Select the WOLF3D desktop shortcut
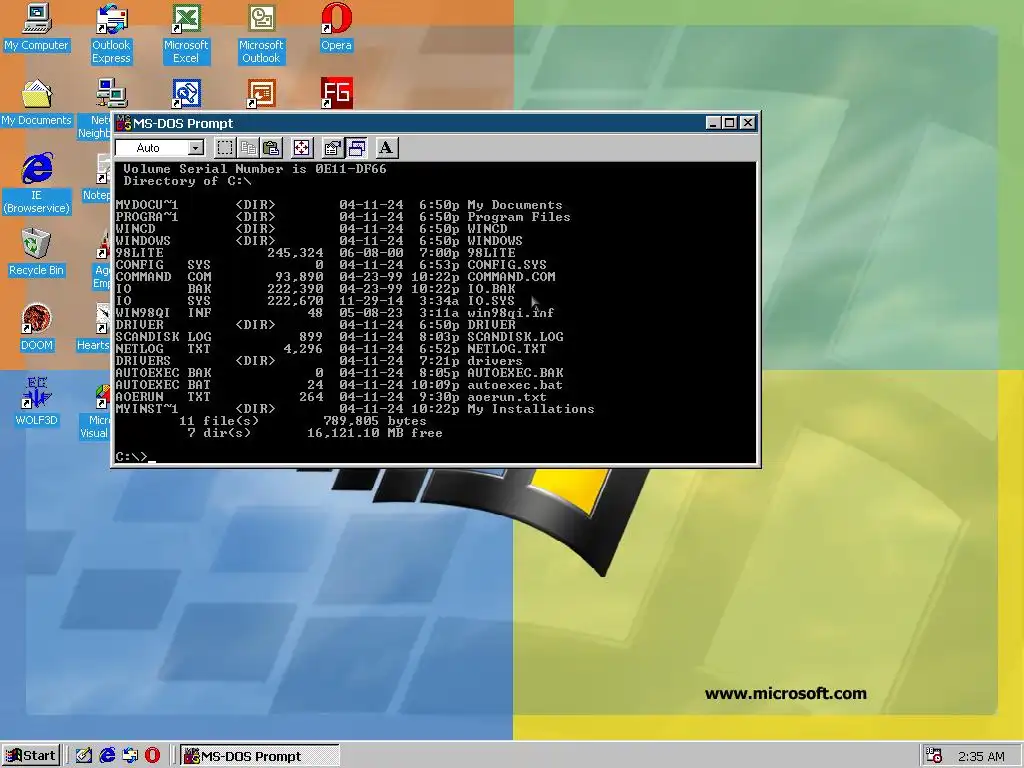The height and width of the screenshot is (768, 1024). (x=36, y=402)
